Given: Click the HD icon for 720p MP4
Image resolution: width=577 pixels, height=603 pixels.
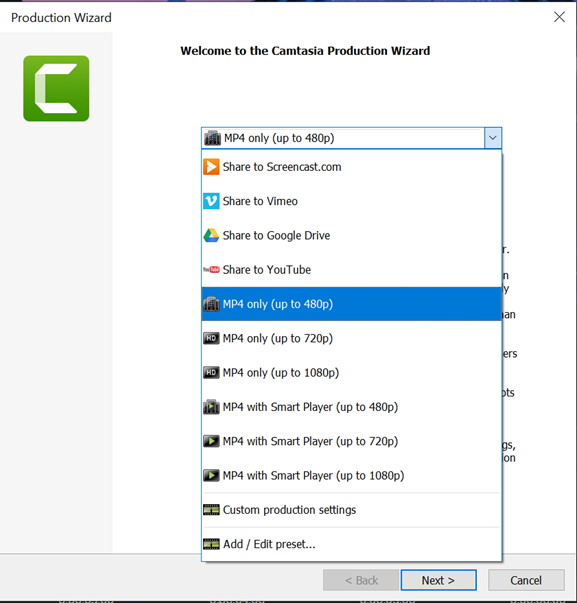Looking at the screenshot, I should 211,338.
